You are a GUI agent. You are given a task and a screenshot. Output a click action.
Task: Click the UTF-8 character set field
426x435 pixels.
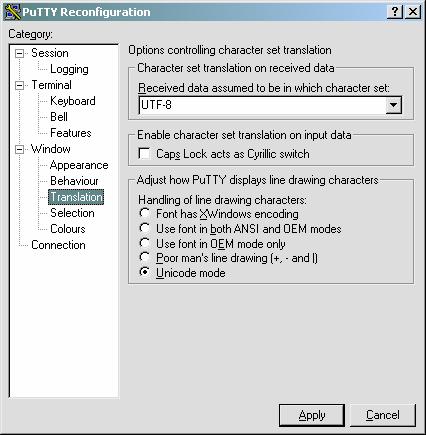(262, 105)
